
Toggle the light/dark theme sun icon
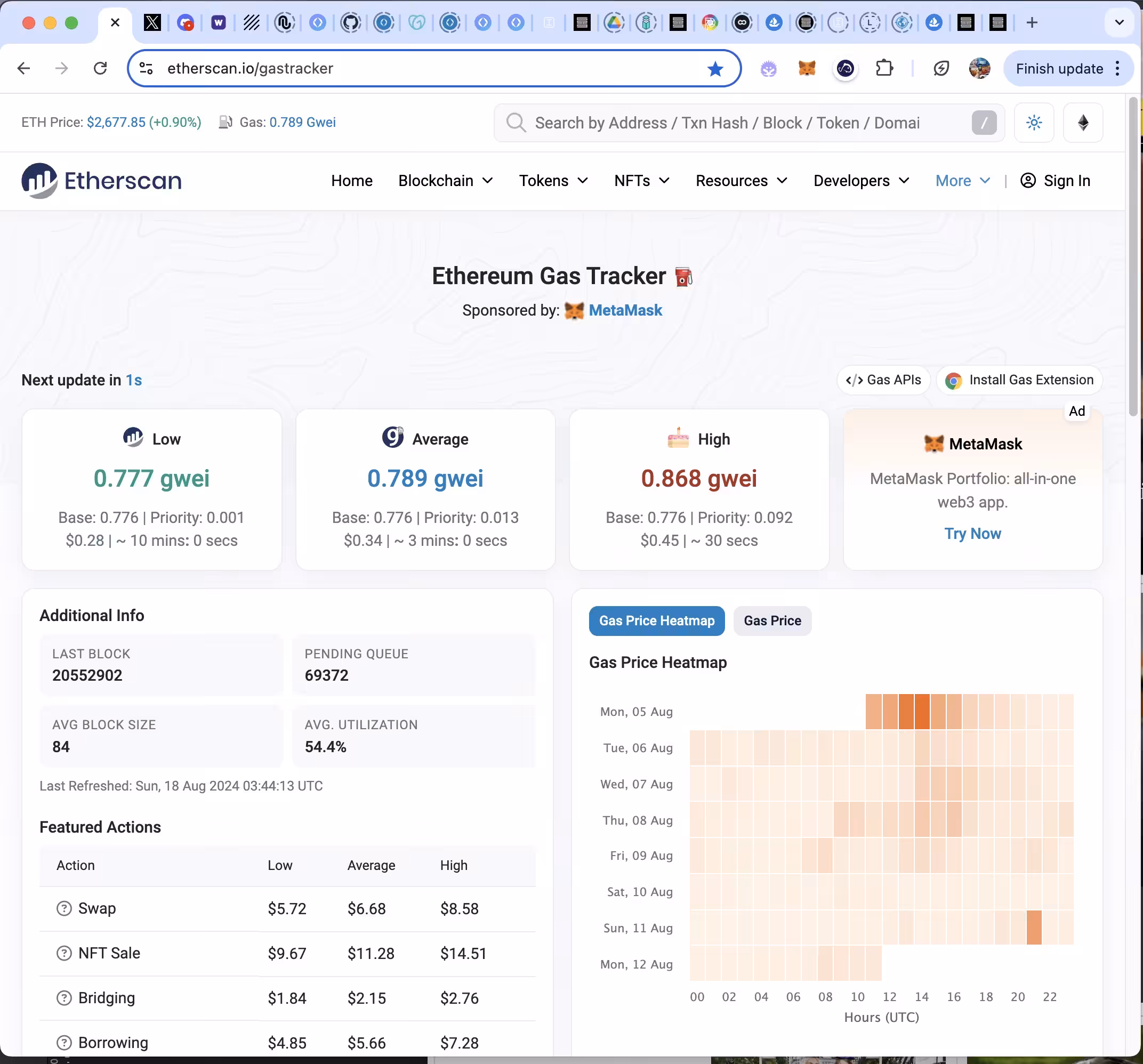1034,123
